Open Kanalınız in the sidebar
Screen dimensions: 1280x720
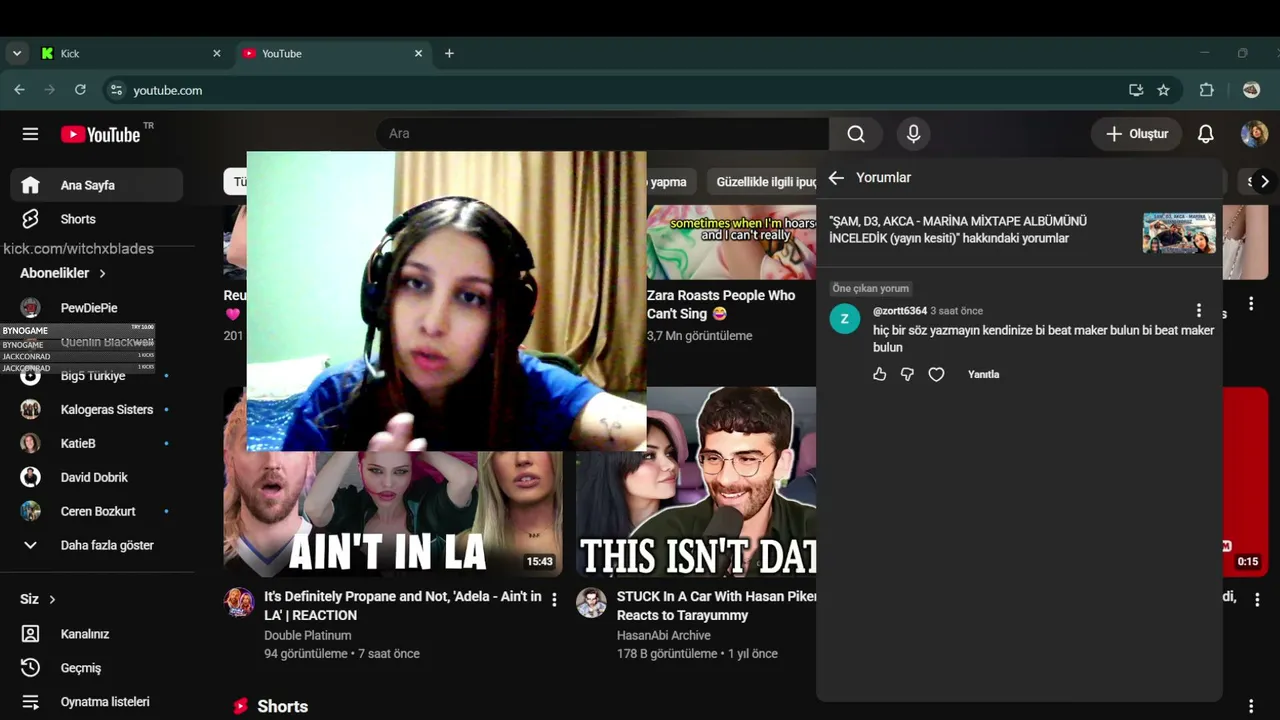[x=97, y=634]
